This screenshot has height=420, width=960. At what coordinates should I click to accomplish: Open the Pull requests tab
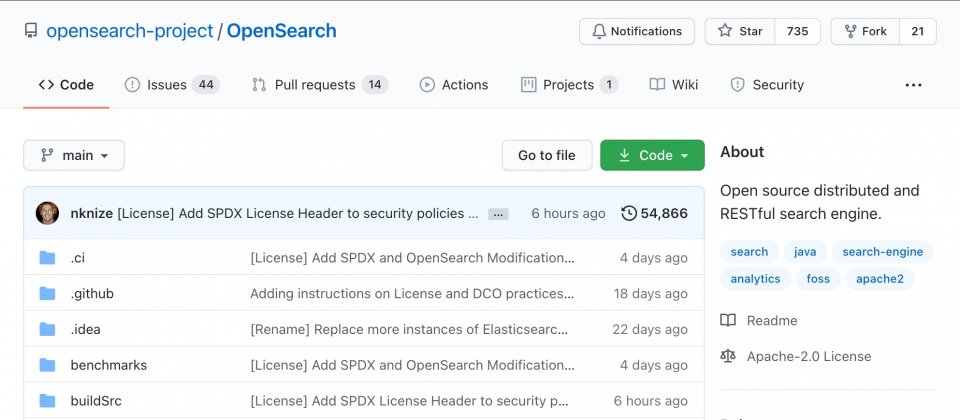pyautogui.click(x=320, y=85)
